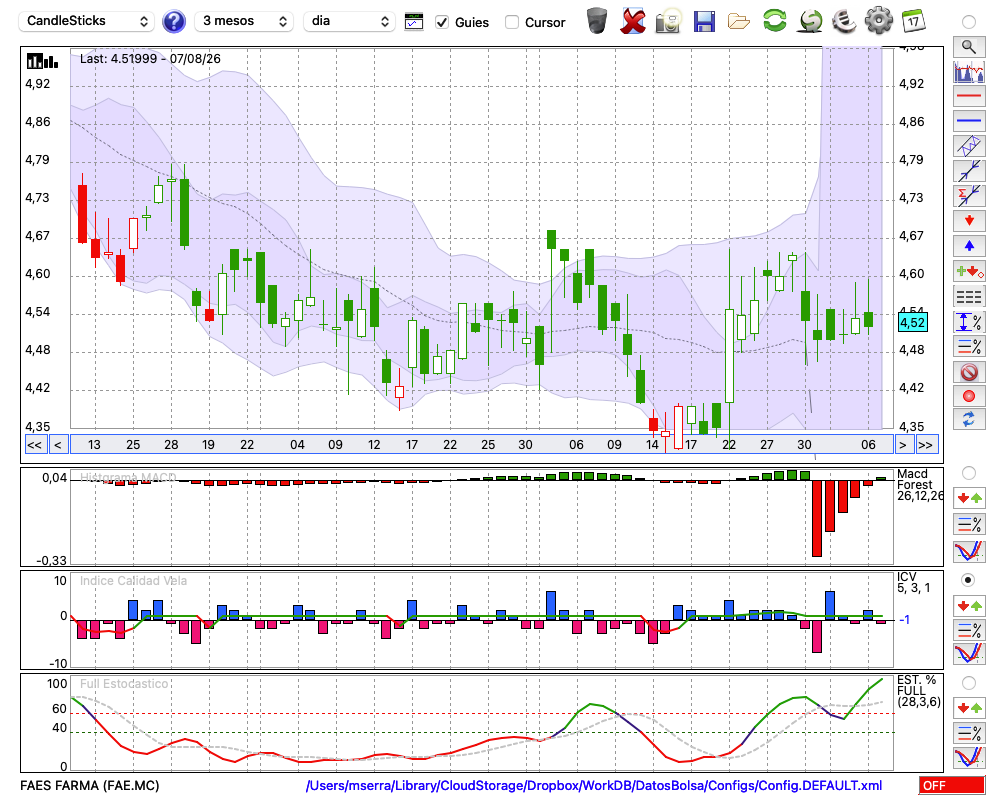Click the trash can icon in the toolbar
The width and height of the screenshot is (1000, 800).
point(596,21)
